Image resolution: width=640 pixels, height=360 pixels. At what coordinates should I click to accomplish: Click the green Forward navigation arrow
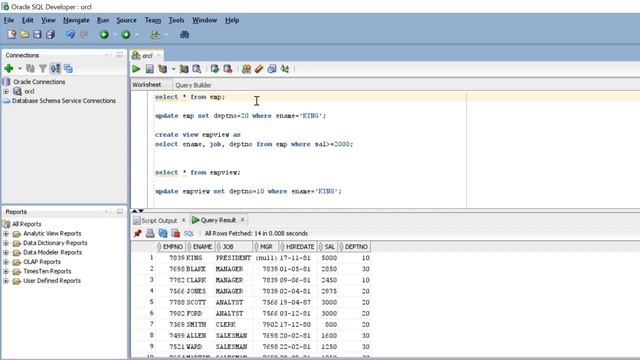tap(126, 35)
